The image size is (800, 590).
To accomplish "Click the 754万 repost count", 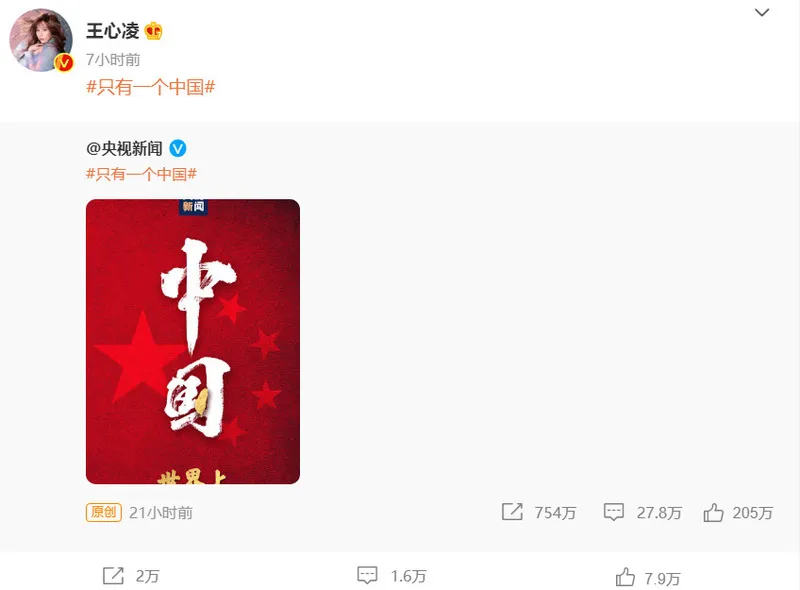I will pyautogui.click(x=555, y=512).
